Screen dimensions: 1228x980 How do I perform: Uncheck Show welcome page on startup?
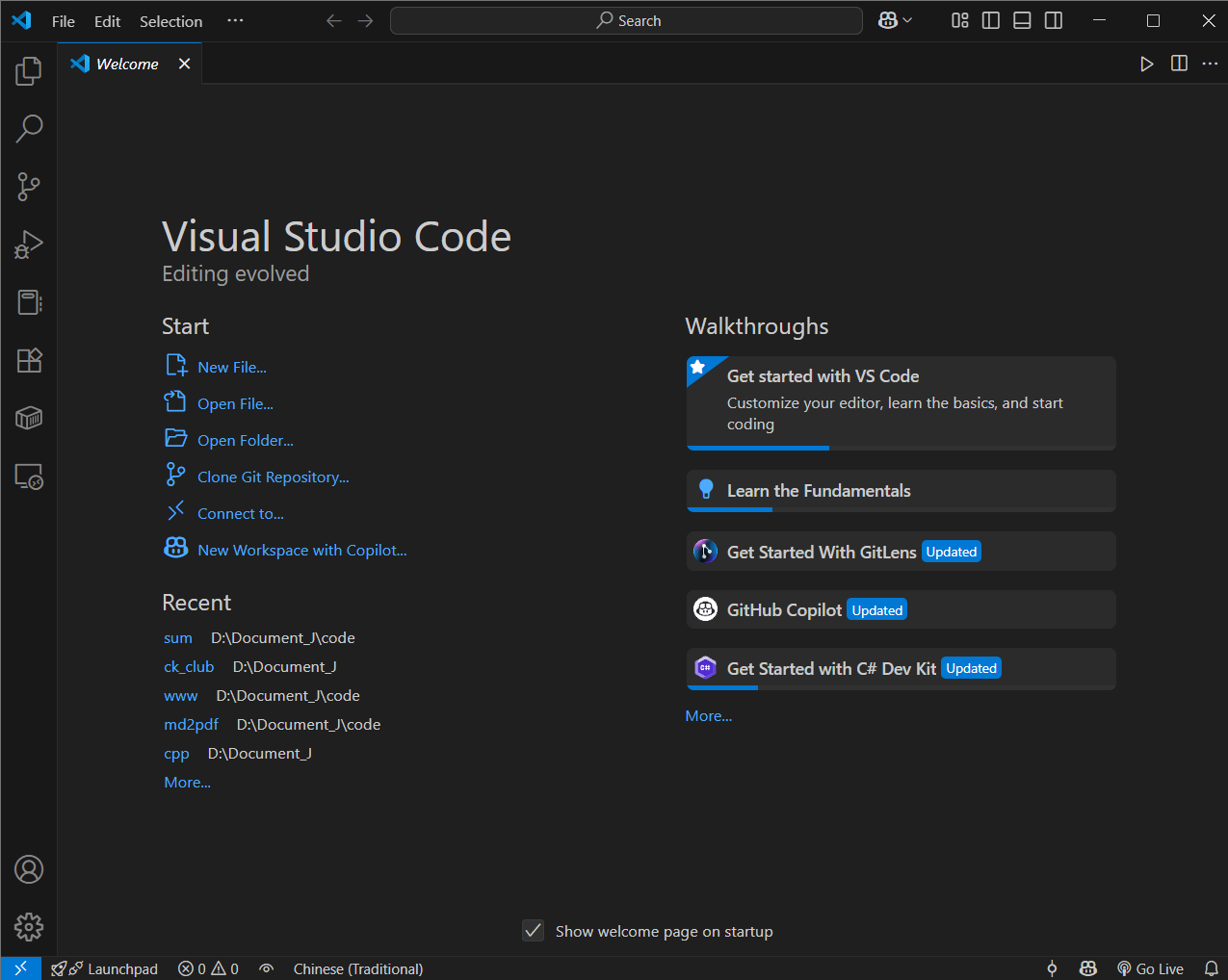534,931
